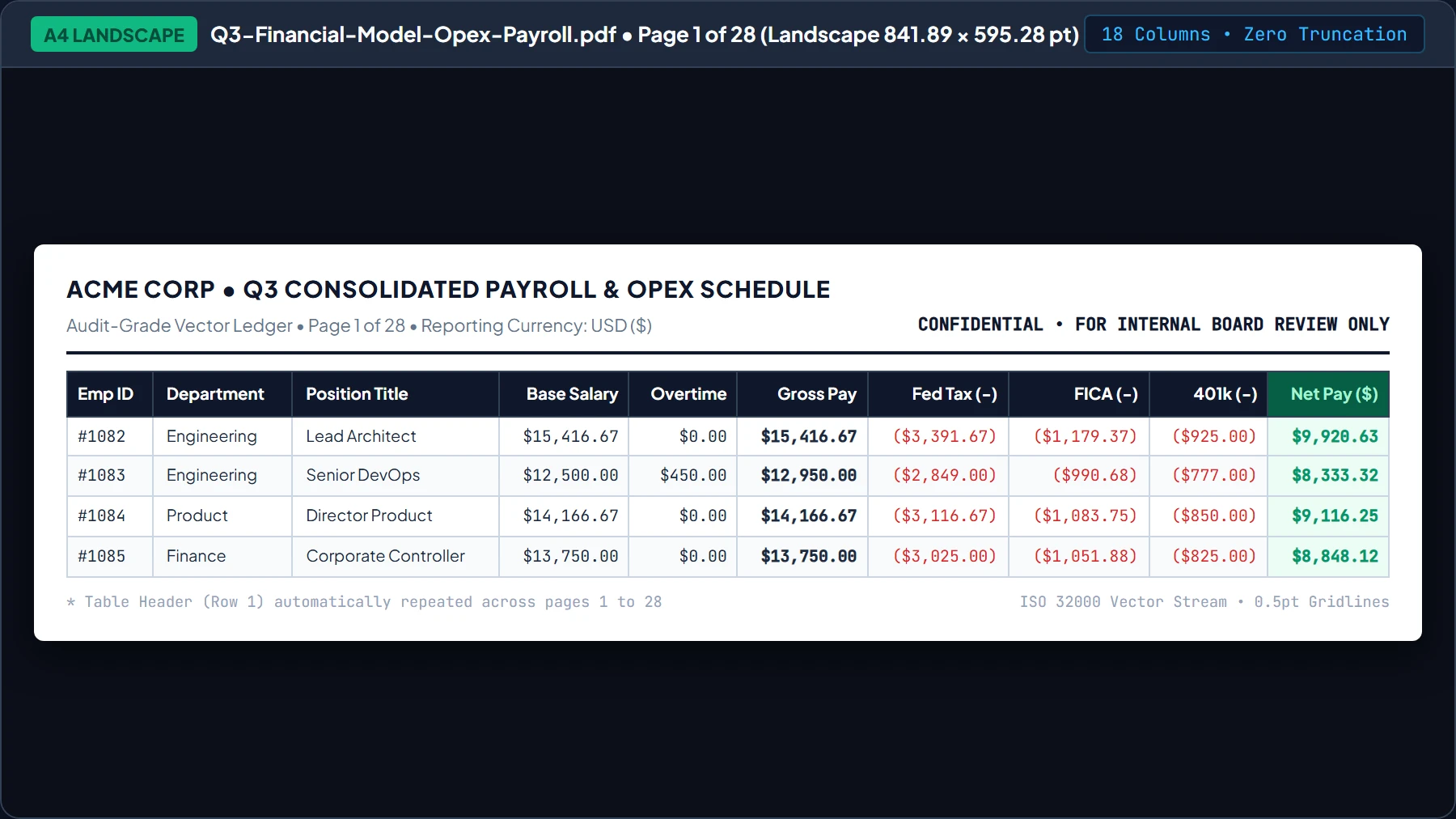Select Fed Tax value ($3,025.00)
This screenshot has width=1456, height=819.
[x=938, y=556]
